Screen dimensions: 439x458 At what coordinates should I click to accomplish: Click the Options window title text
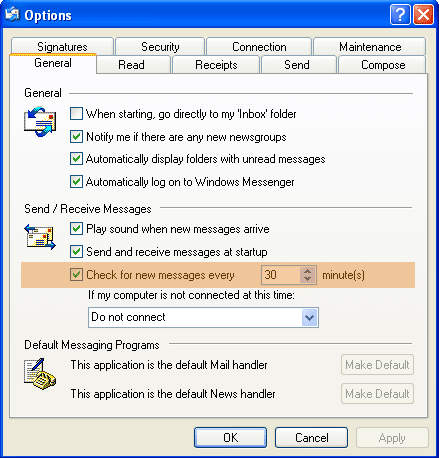pos(48,15)
